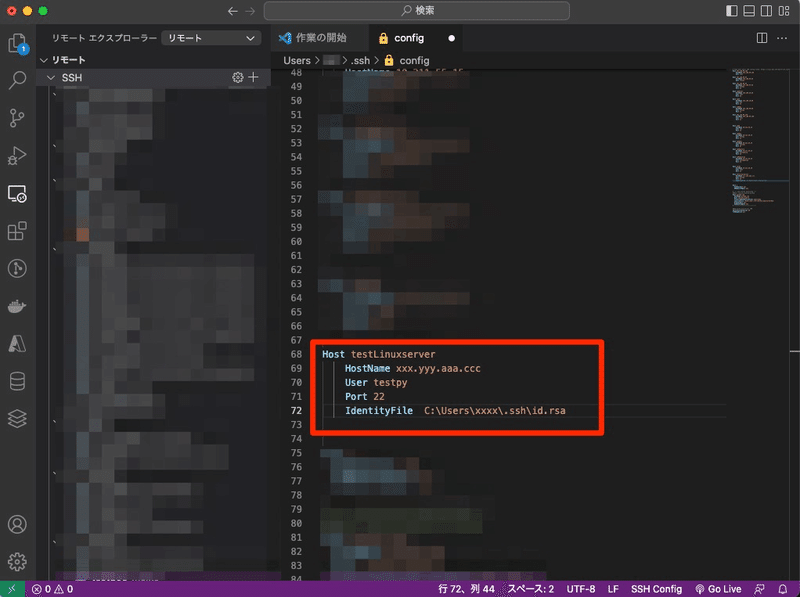800x597 pixels.
Task: Go back with left arrow
Action: (233, 11)
